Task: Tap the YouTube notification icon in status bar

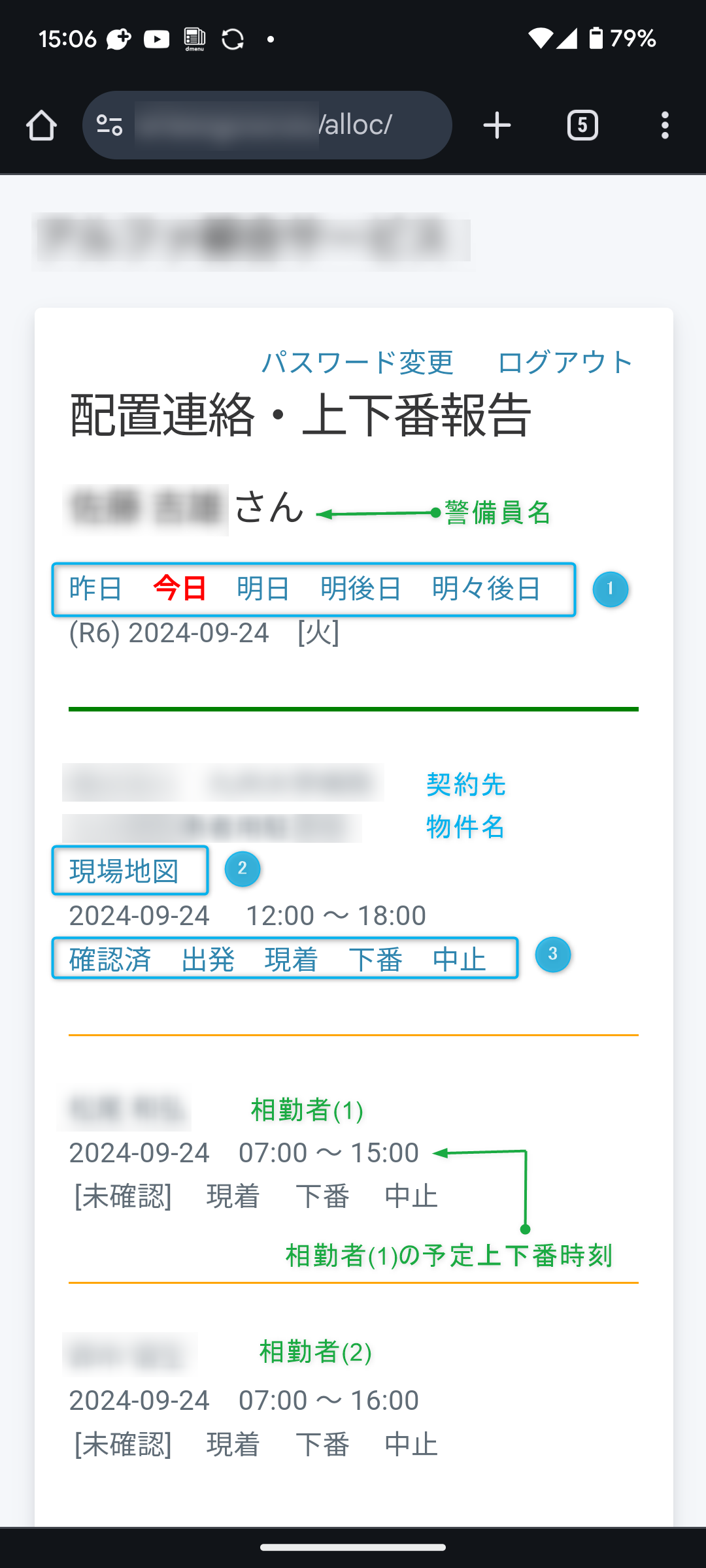Action: (156, 40)
